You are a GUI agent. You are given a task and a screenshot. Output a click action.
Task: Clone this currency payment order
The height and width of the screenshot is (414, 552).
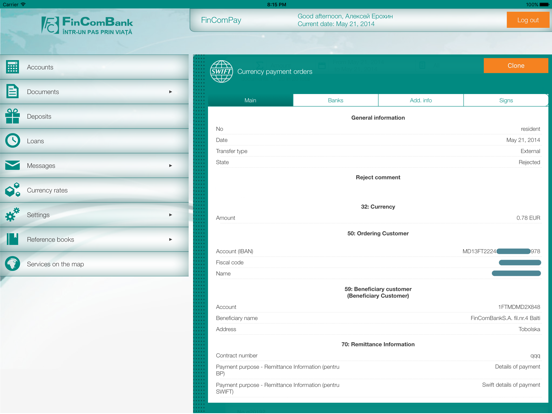click(516, 65)
